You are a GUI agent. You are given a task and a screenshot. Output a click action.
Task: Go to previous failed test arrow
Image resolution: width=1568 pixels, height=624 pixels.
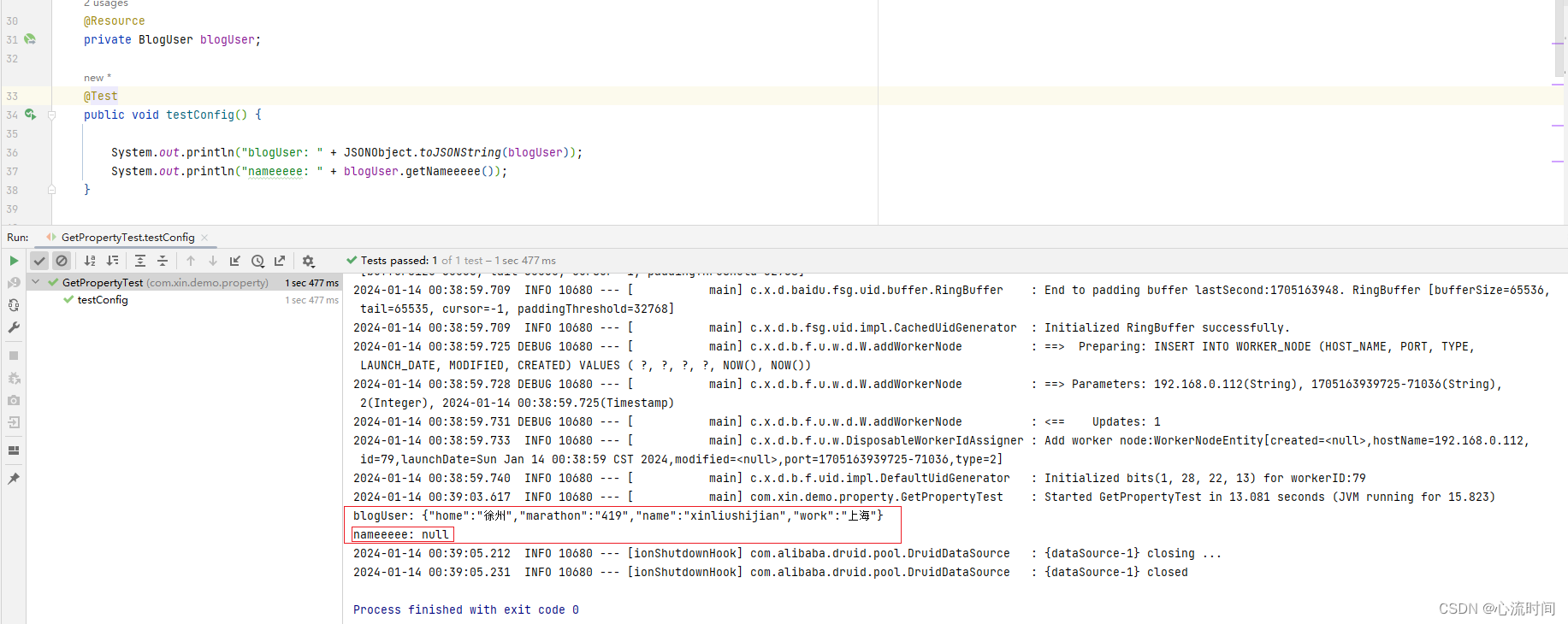click(x=191, y=261)
